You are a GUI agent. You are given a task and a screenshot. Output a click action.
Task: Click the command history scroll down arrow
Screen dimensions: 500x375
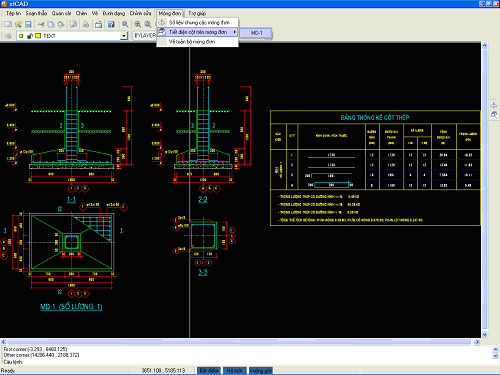[495, 356]
